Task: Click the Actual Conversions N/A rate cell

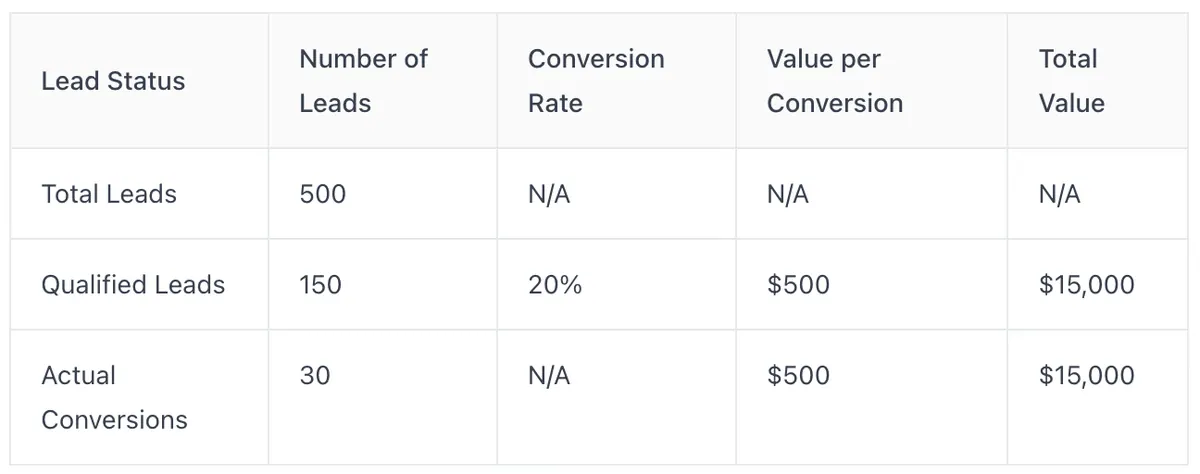Action: 549,376
